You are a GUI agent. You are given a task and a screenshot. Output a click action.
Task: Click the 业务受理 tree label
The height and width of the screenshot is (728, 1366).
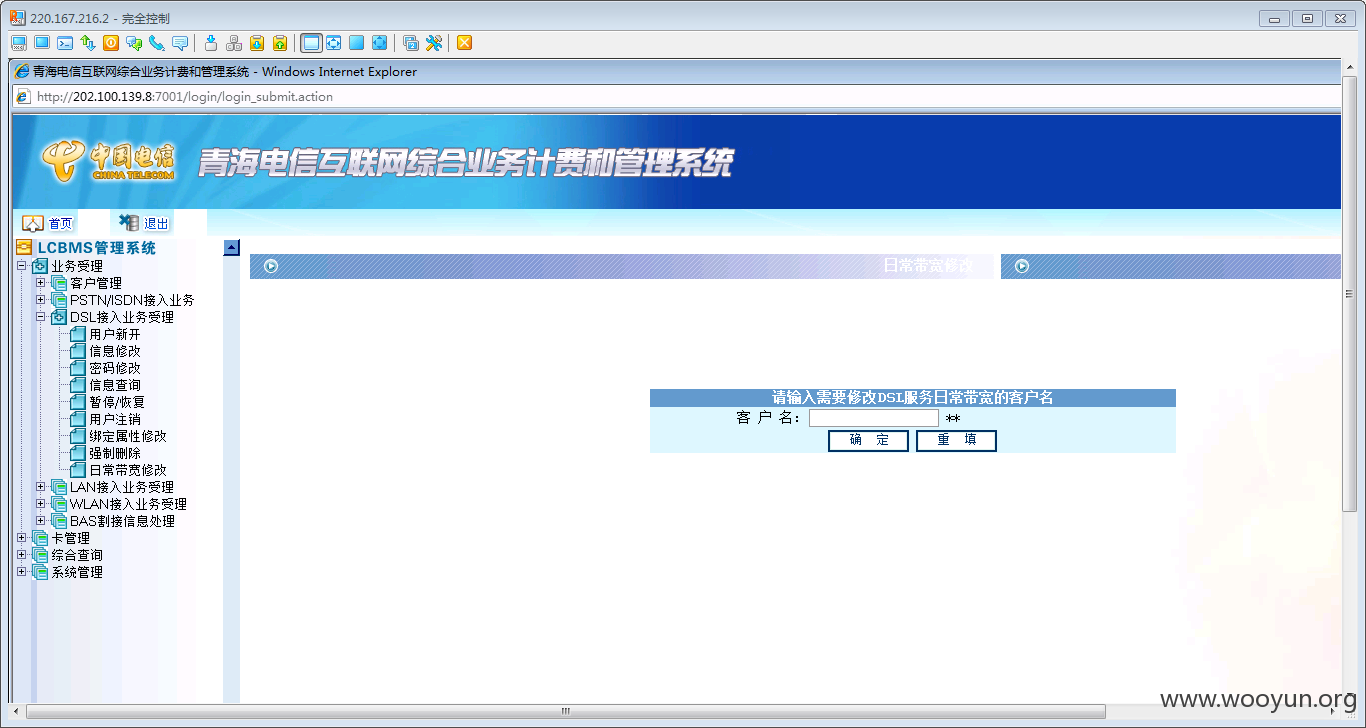point(77,266)
